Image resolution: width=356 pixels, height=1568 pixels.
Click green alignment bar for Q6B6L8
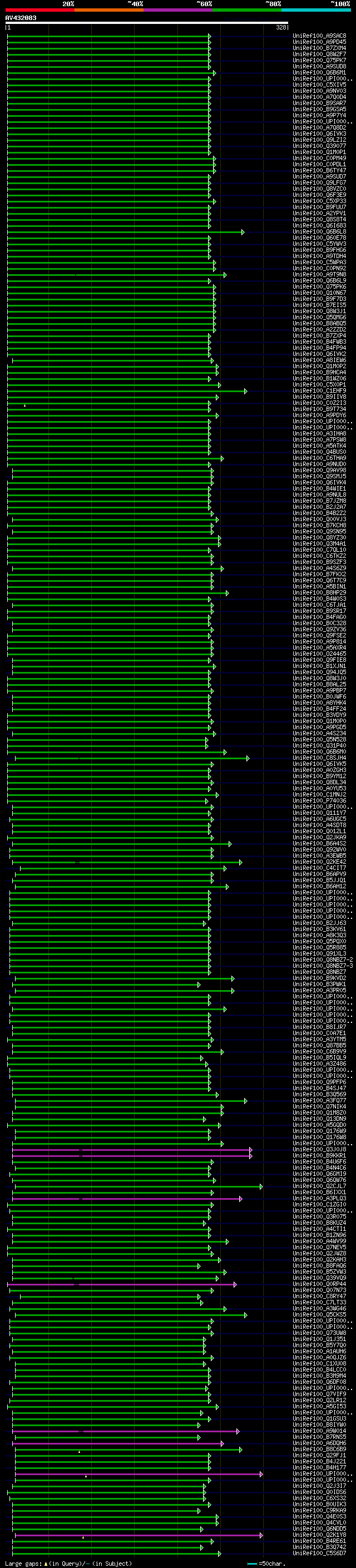(126, 232)
